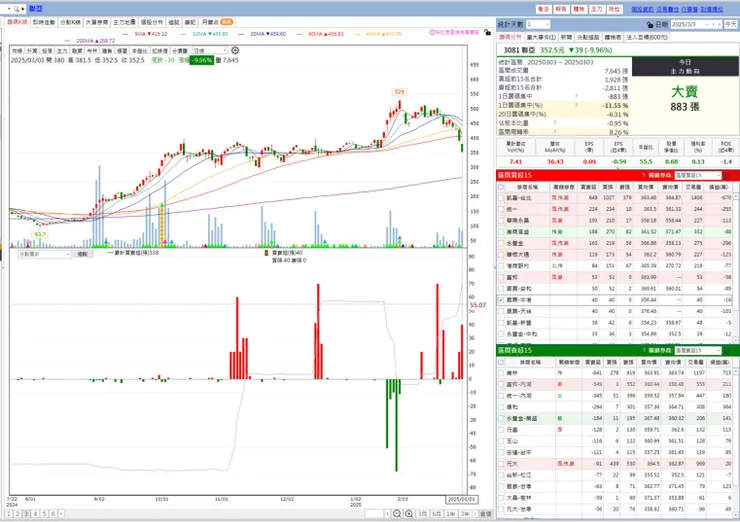Screen dimensions: 740x522
Task: Check the 富邦-內湖 row in sell table
Action: [501, 384]
